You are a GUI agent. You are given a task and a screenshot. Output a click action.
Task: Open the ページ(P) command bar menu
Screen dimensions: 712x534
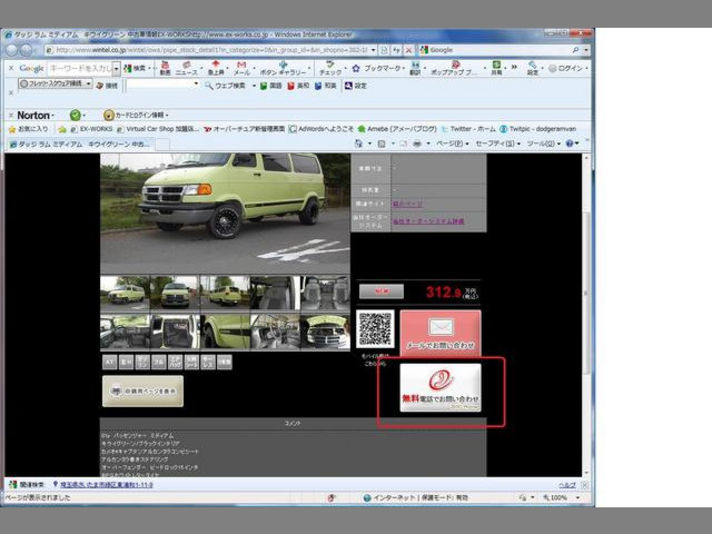452,143
